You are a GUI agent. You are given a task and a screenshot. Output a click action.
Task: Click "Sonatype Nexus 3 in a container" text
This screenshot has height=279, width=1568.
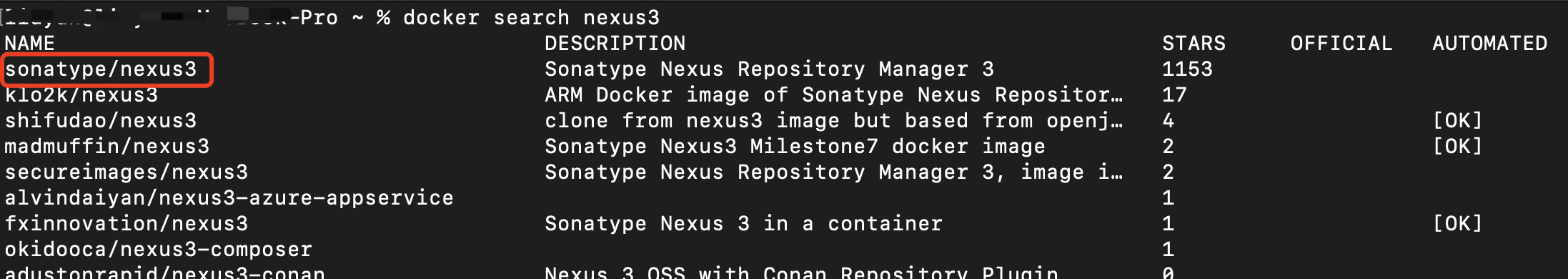point(743,224)
